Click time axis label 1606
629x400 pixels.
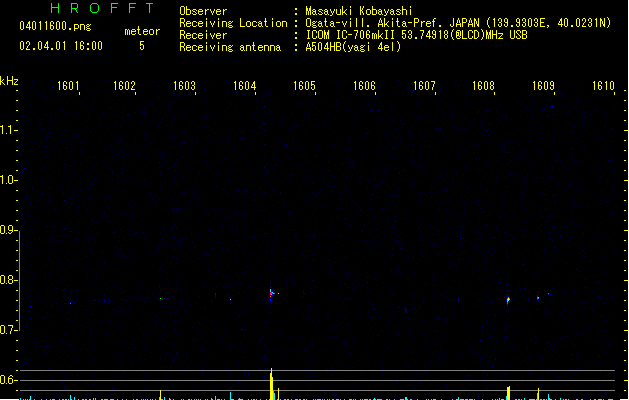pyautogui.click(x=364, y=86)
